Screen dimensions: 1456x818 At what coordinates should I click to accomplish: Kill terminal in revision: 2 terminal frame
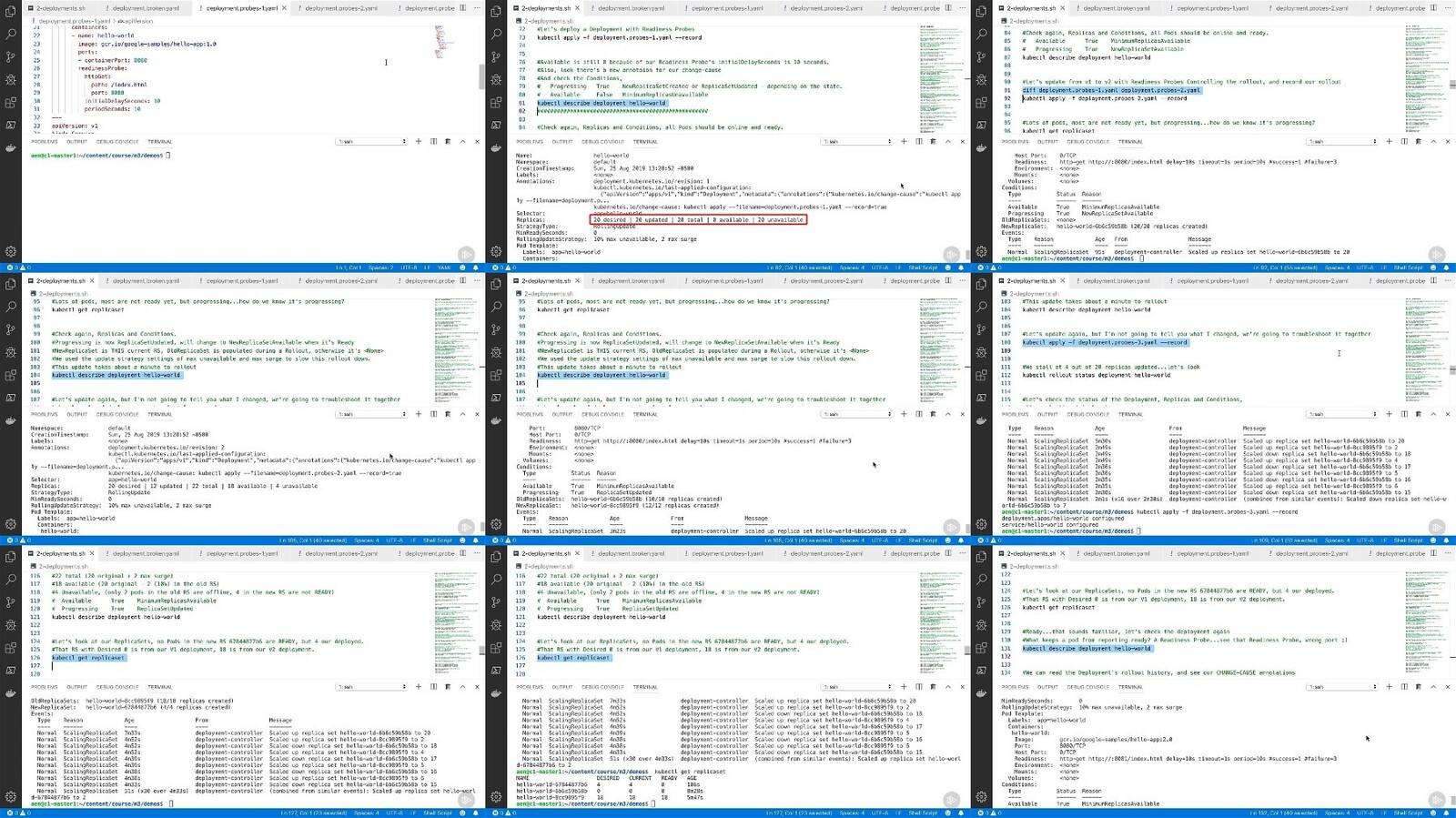[448, 414]
